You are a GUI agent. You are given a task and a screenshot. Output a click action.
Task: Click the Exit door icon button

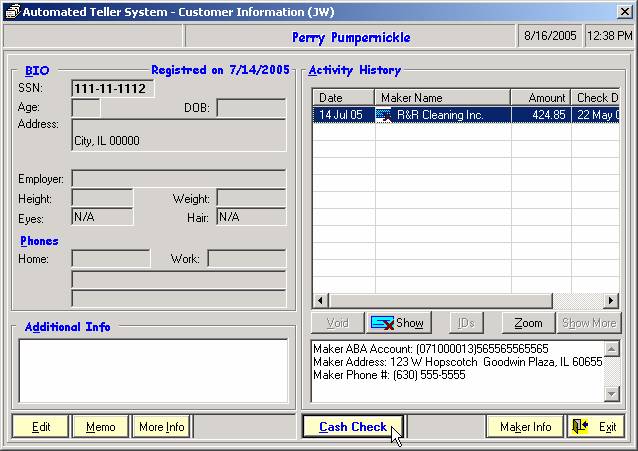tap(595, 427)
